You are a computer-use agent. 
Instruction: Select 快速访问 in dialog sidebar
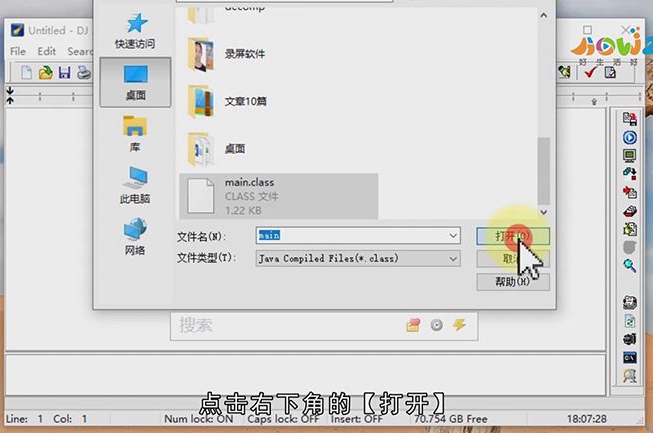[x=135, y=31]
